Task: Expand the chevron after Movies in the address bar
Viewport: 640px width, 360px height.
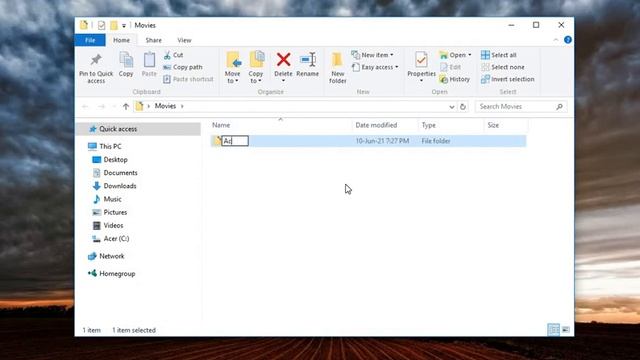Action: (182, 106)
